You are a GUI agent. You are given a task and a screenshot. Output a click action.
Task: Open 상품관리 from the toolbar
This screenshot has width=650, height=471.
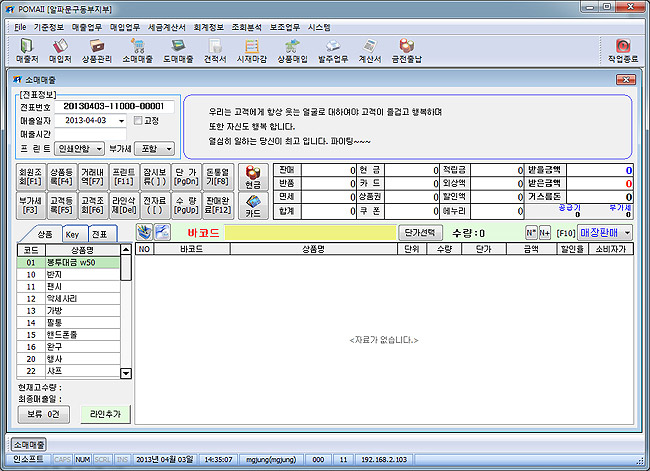pos(97,51)
